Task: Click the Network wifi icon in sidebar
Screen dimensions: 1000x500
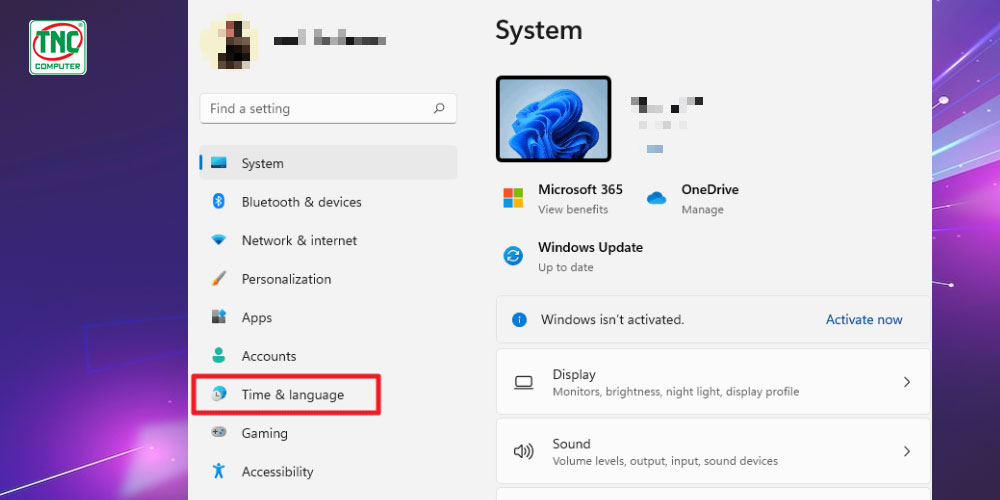Action: (x=219, y=240)
